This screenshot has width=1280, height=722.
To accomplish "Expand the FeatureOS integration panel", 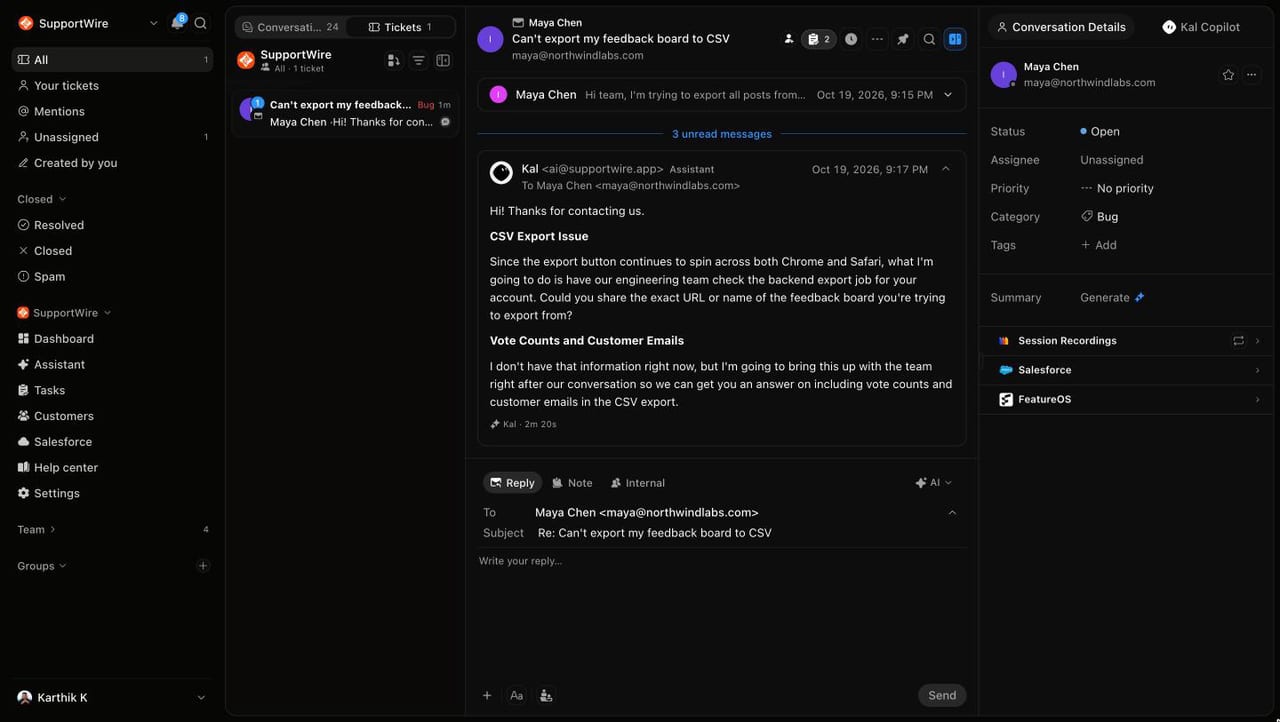I will 1128,400.
